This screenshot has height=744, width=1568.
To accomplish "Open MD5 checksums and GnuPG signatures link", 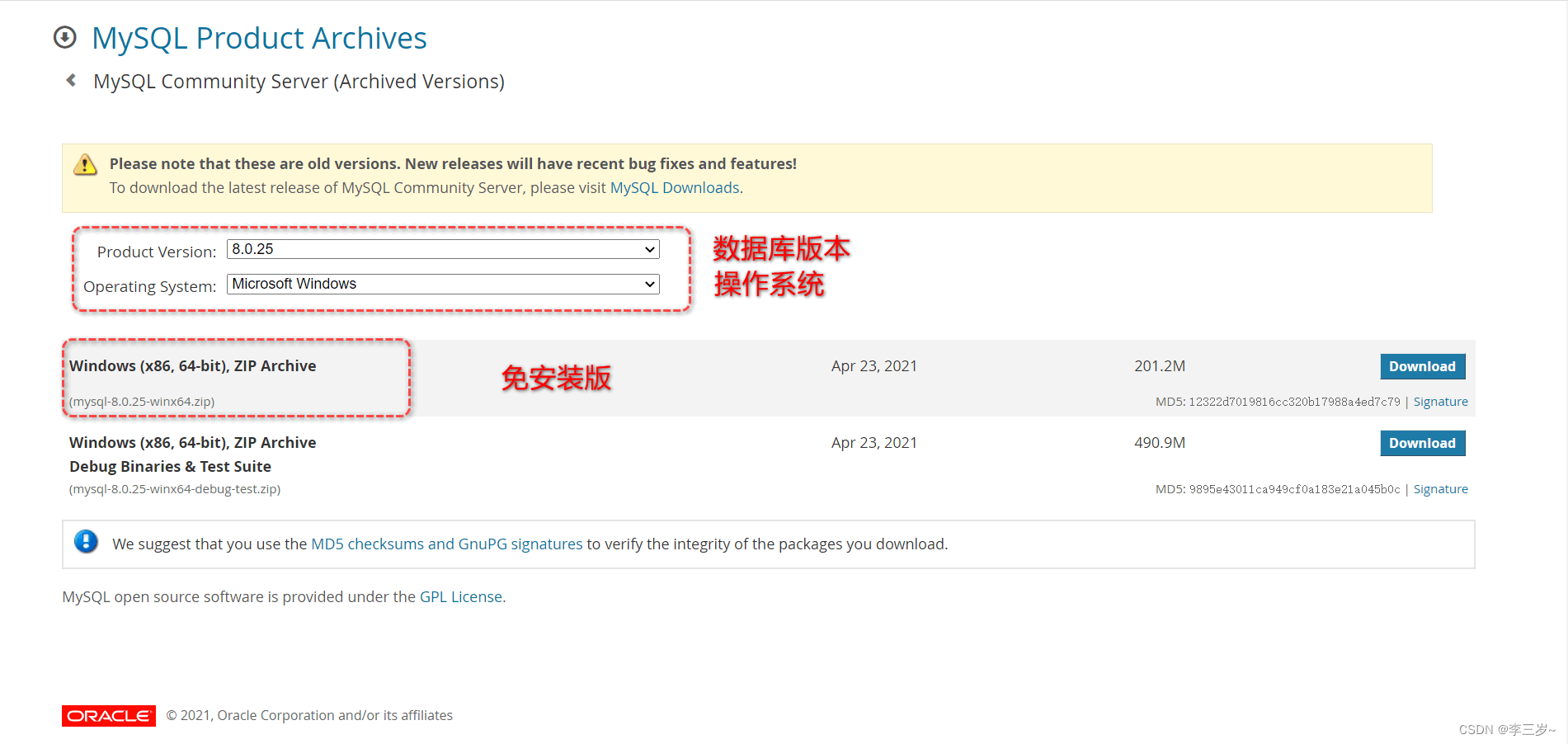I will (446, 544).
